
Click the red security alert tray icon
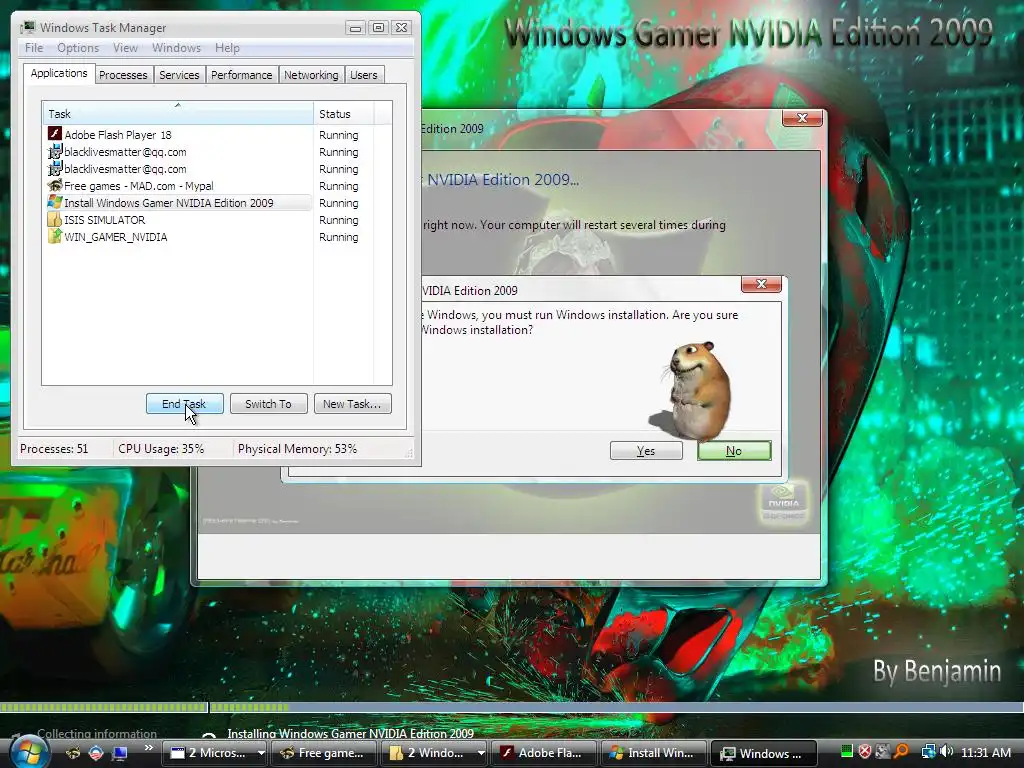tap(865, 752)
